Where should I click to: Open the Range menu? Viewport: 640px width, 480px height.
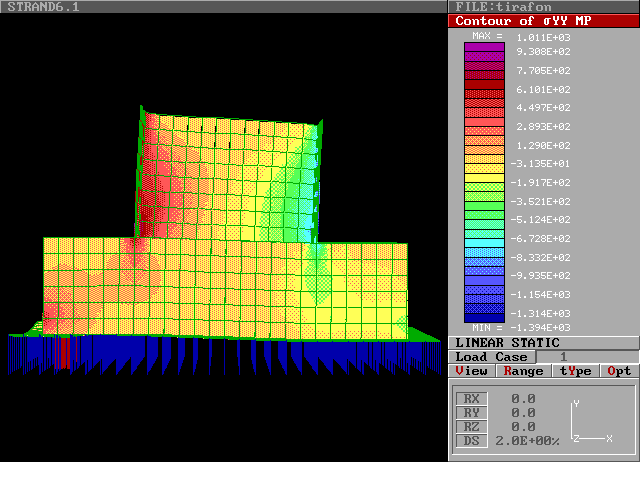click(x=523, y=371)
